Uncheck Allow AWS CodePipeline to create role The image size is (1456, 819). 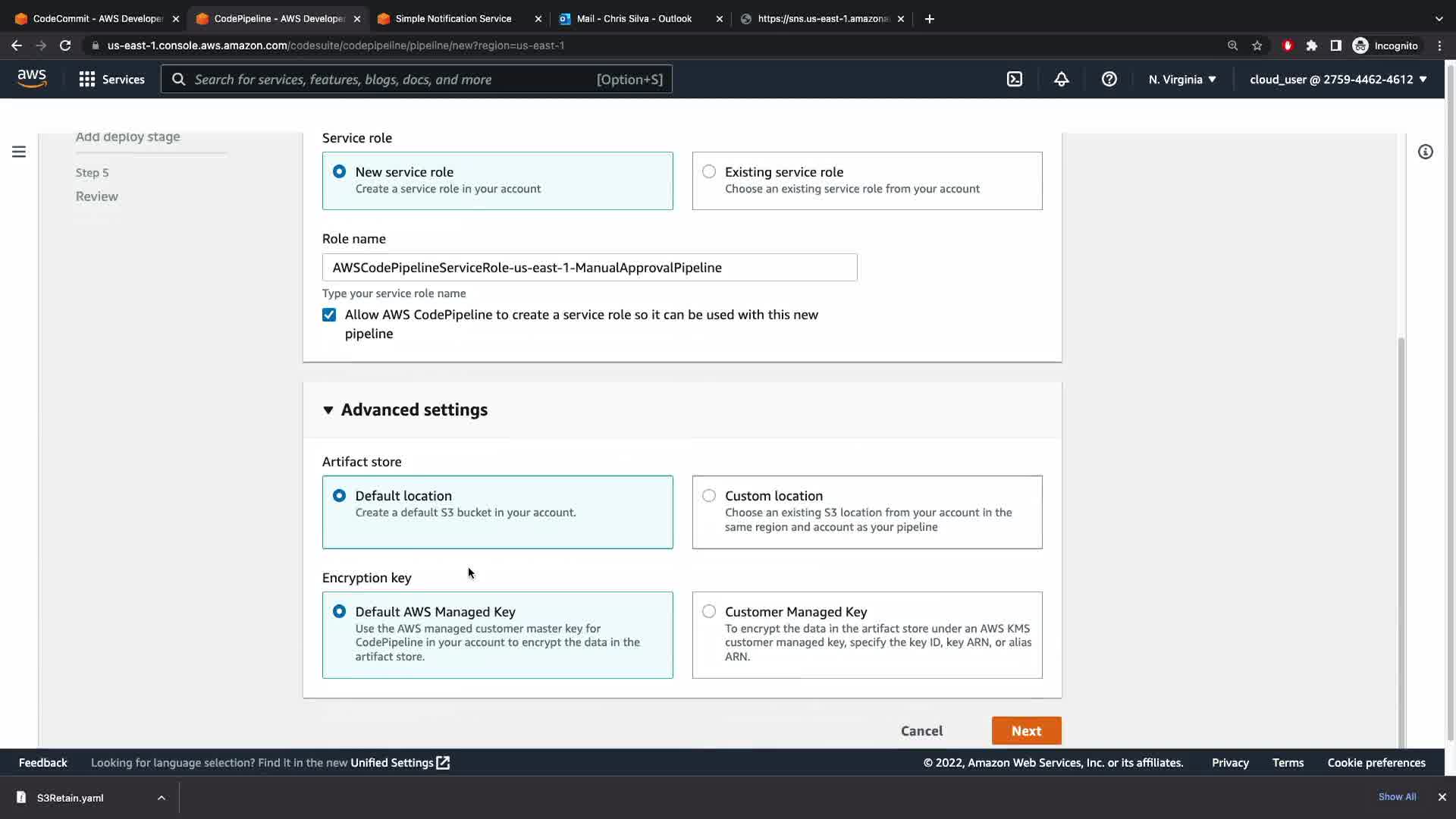click(x=329, y=315)
